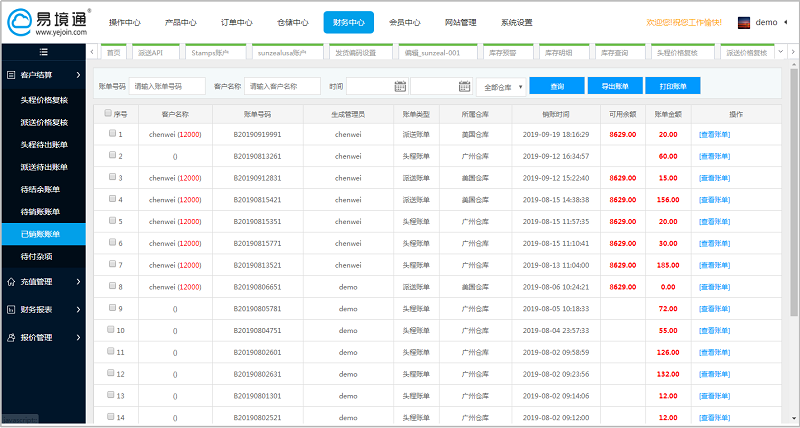Click the 充值管理 house icon

(x=10, y=282)
